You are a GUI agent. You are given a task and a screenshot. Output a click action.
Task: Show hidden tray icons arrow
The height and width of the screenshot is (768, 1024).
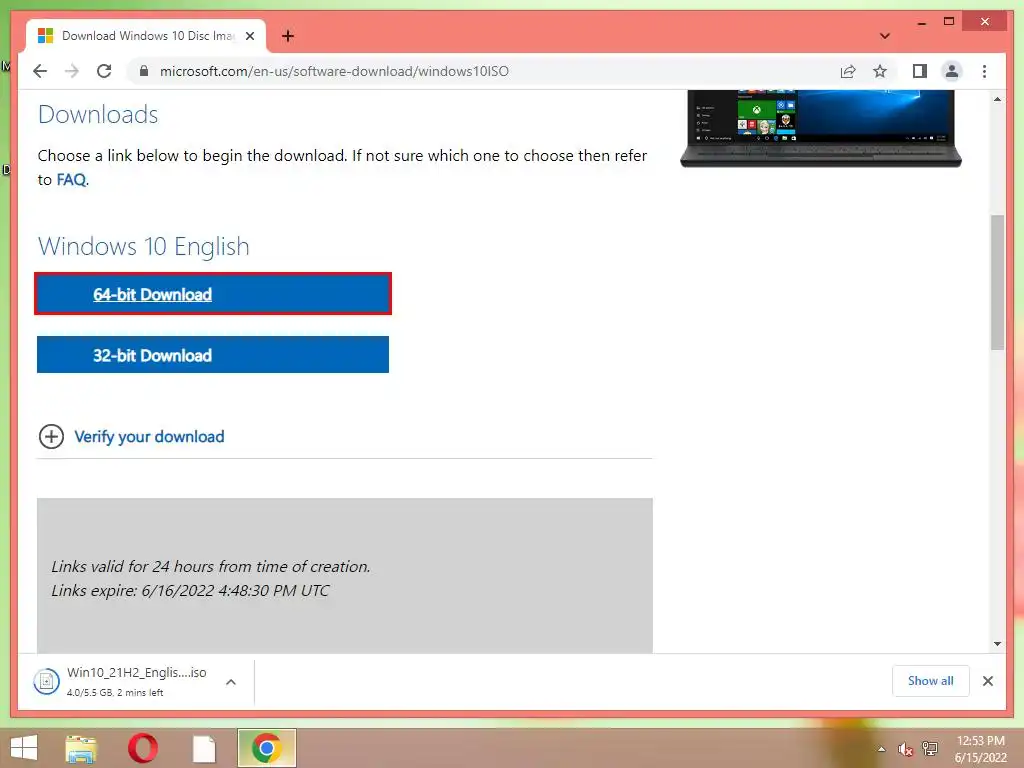(x=881, y=749)
